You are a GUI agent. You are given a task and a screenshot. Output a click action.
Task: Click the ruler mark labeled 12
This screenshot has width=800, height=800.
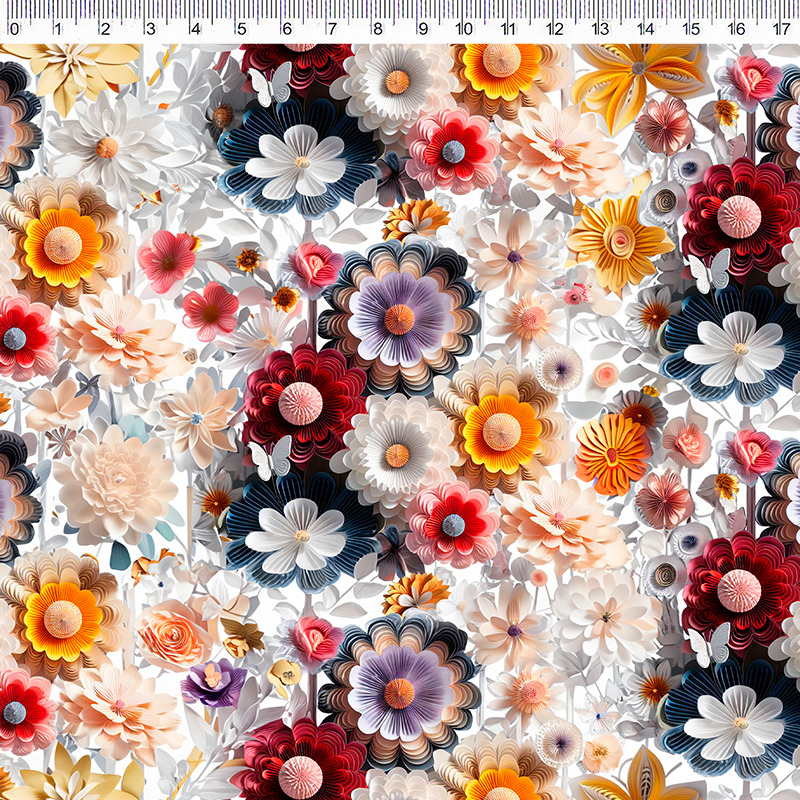555,29
